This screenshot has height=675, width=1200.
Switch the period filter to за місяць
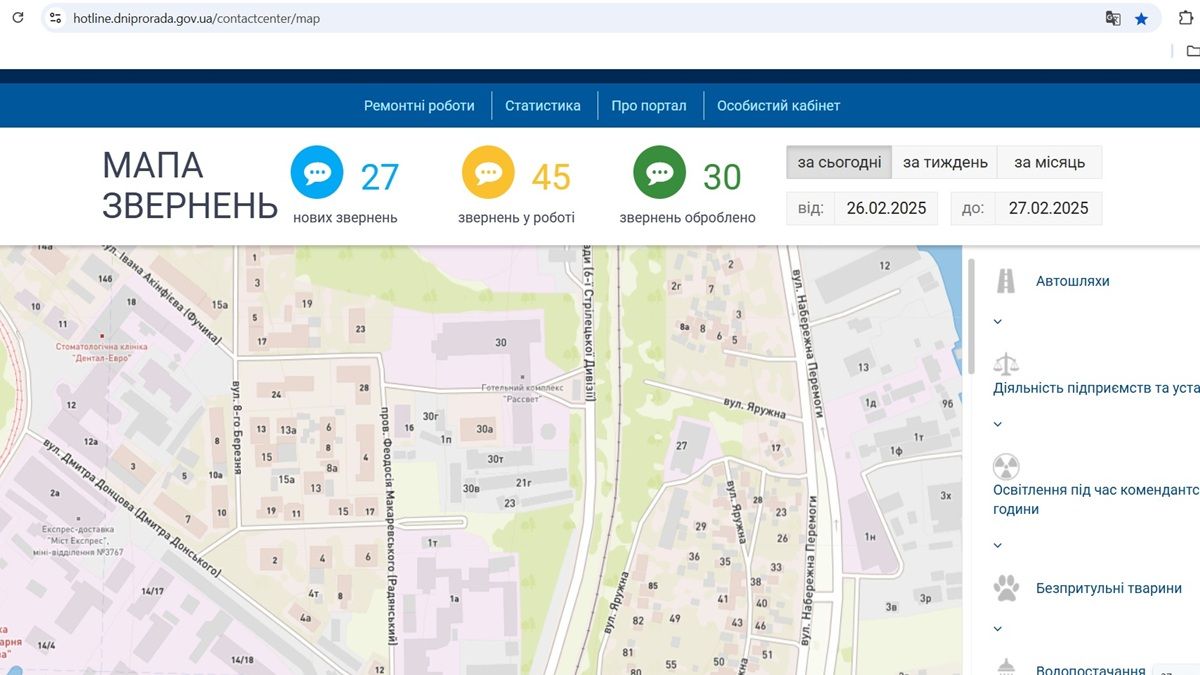(1049, 162)
